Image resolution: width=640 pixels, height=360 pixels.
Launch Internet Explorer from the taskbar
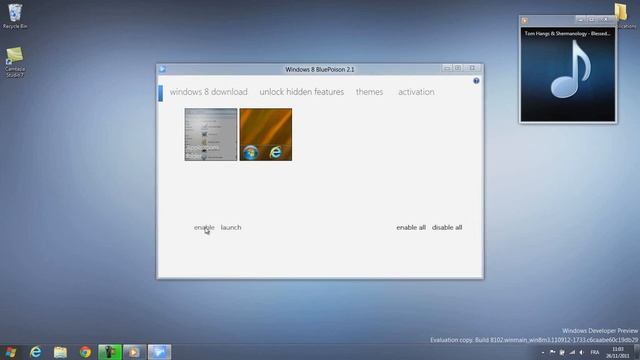point(36,352)
